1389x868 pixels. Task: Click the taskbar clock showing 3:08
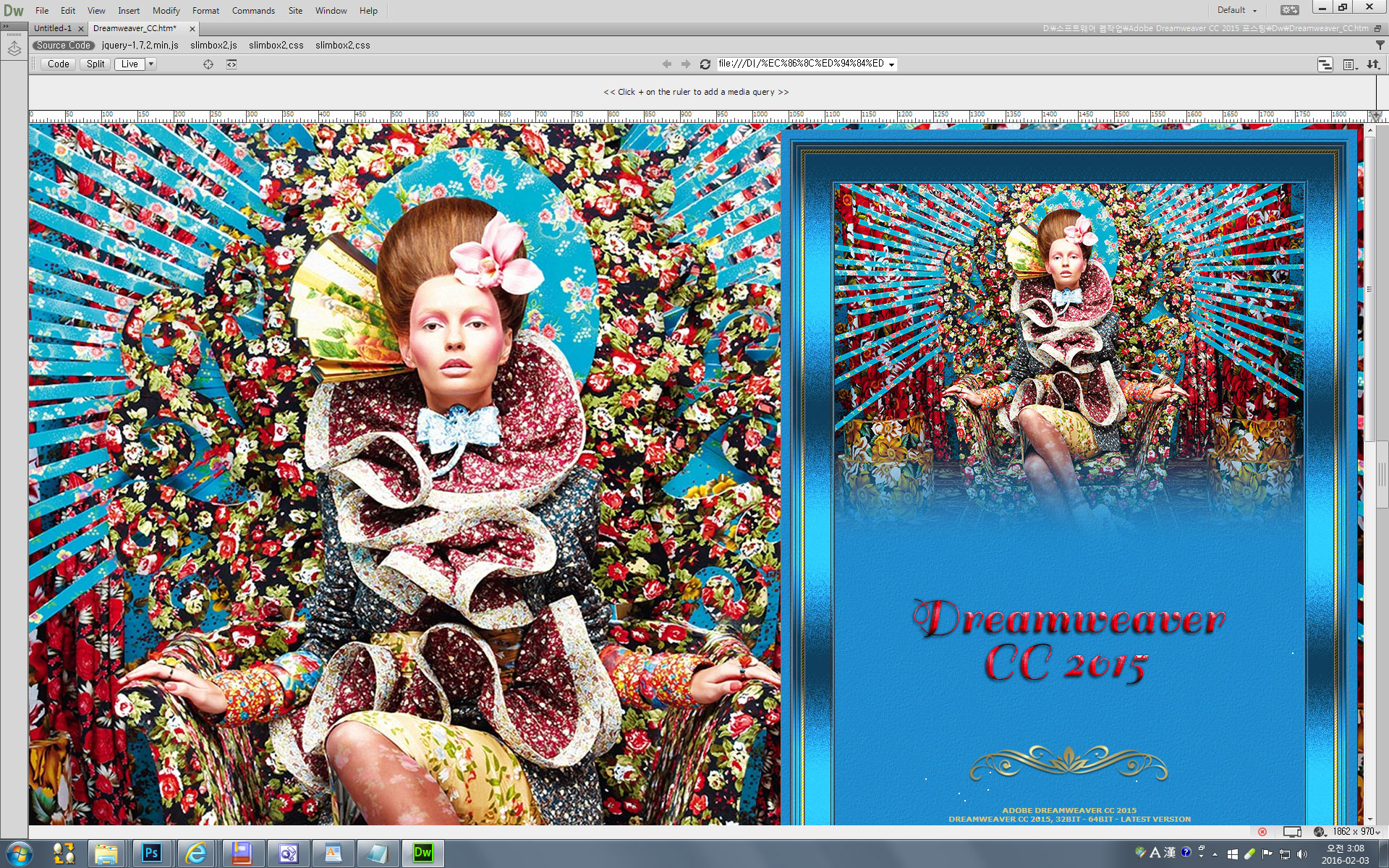pyautogui.click(x=1345, y=854)
